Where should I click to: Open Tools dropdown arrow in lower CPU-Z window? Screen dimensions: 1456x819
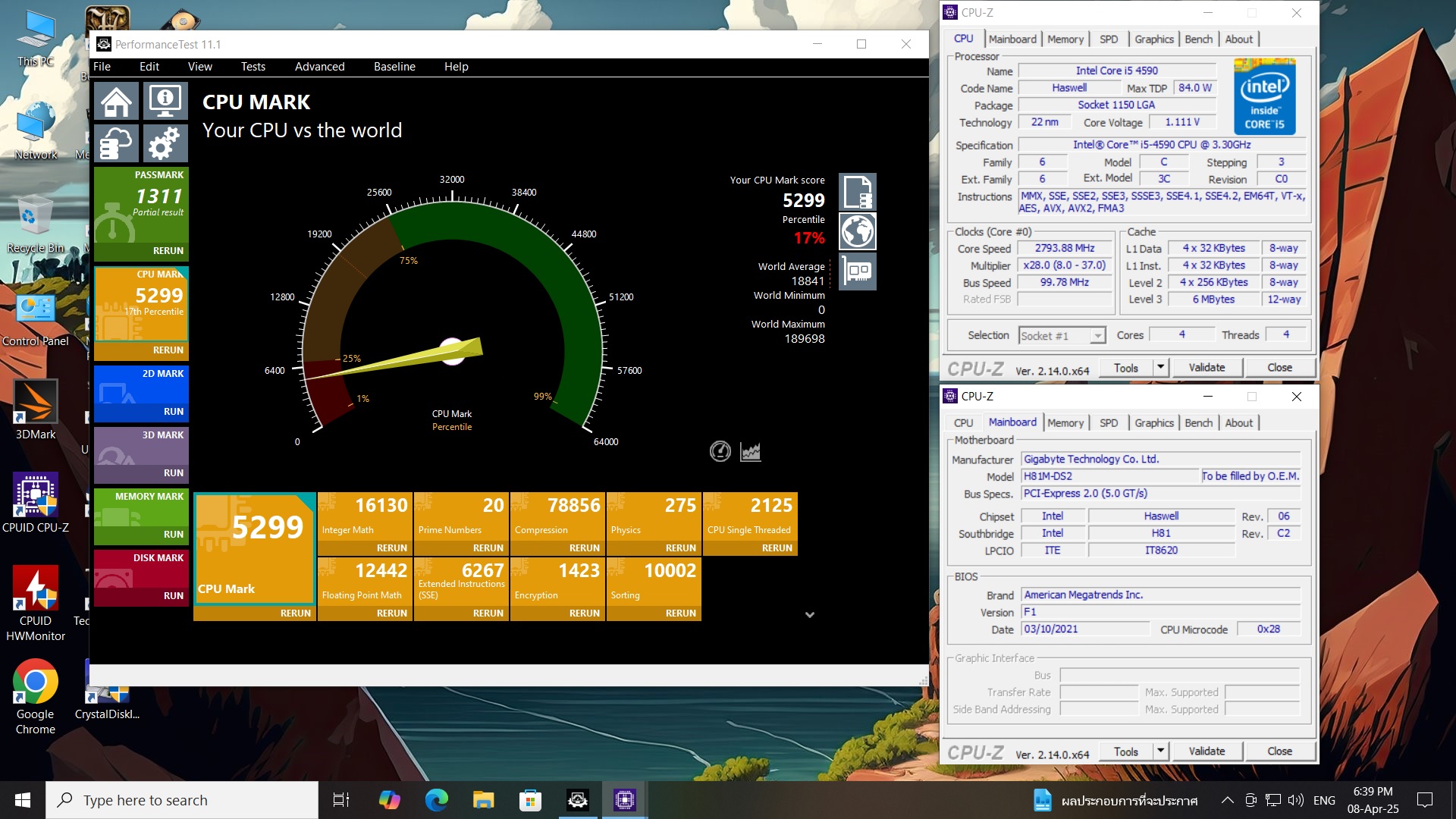click(1160, 752)
